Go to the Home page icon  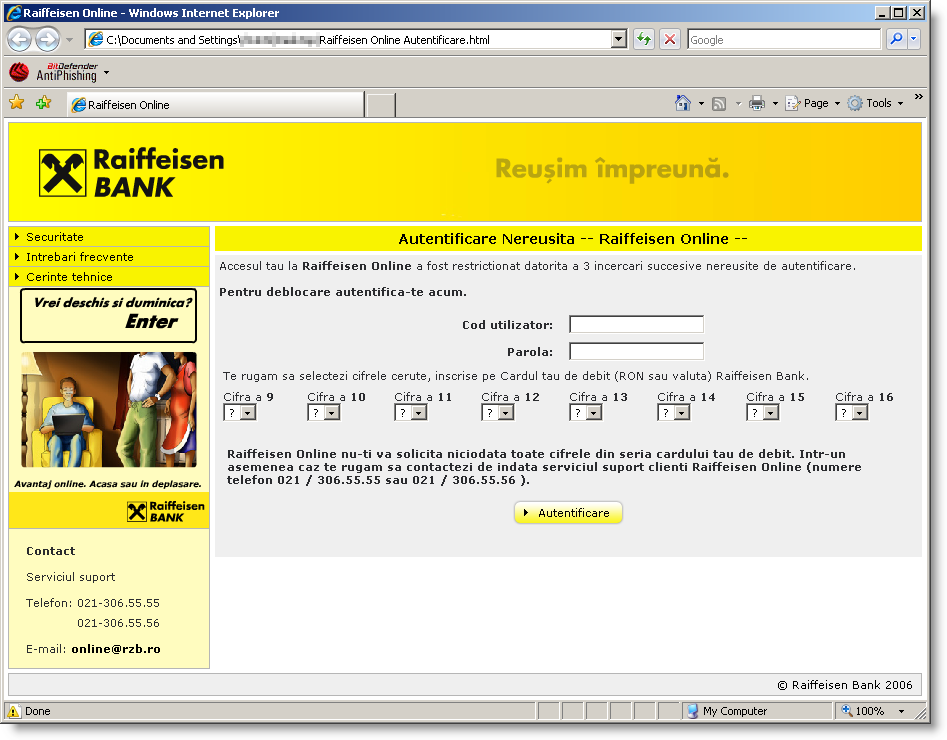pyautogui.click(x=682, y=103)
